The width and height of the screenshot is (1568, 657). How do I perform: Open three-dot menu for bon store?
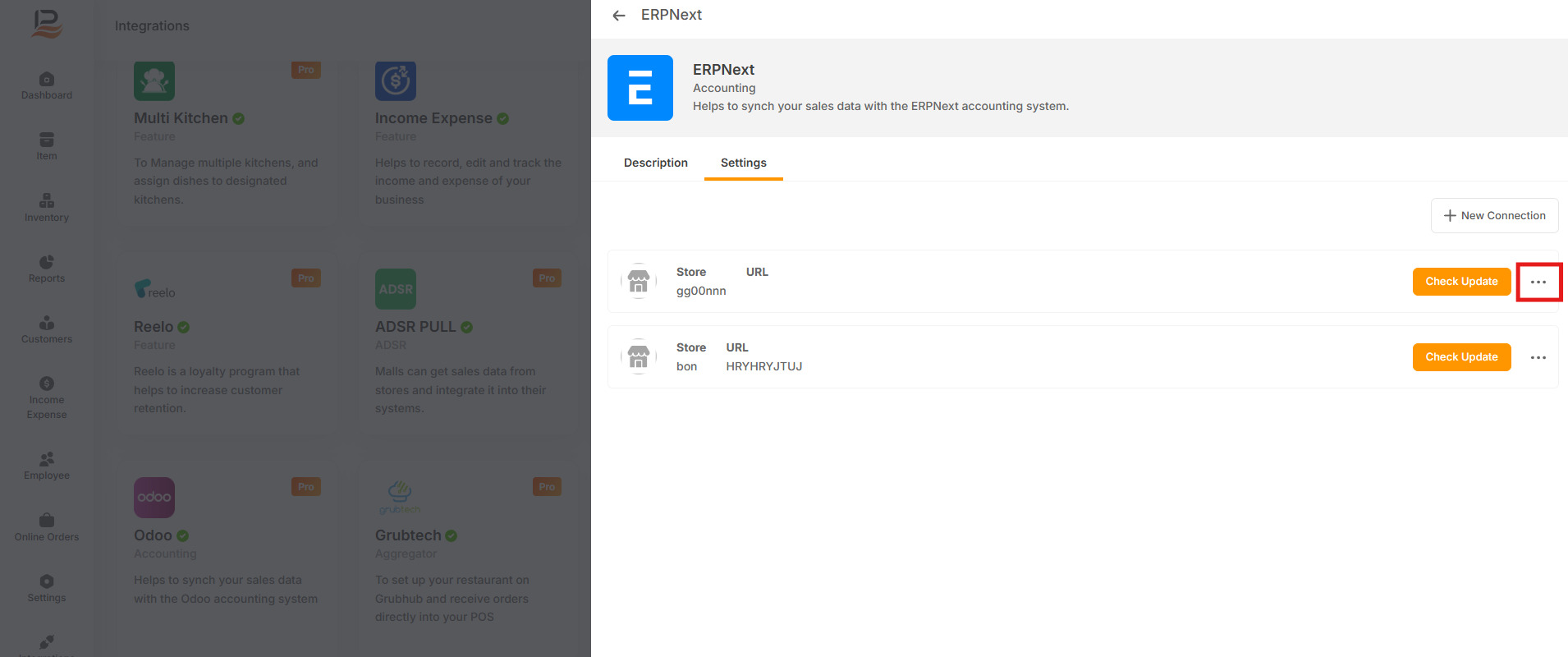click(1538, 357)
